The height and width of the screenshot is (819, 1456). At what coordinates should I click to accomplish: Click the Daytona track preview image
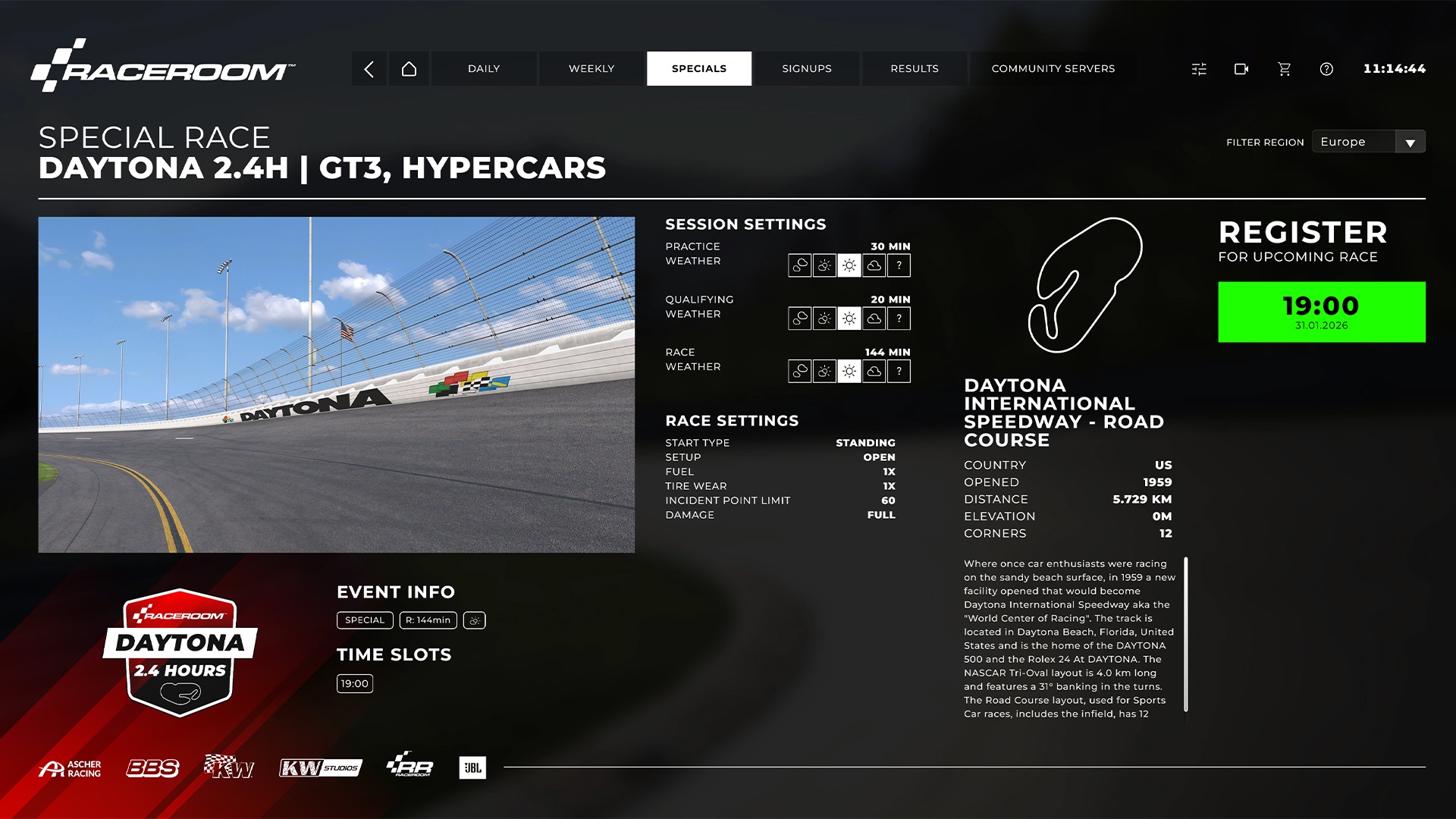coord(336,384)
